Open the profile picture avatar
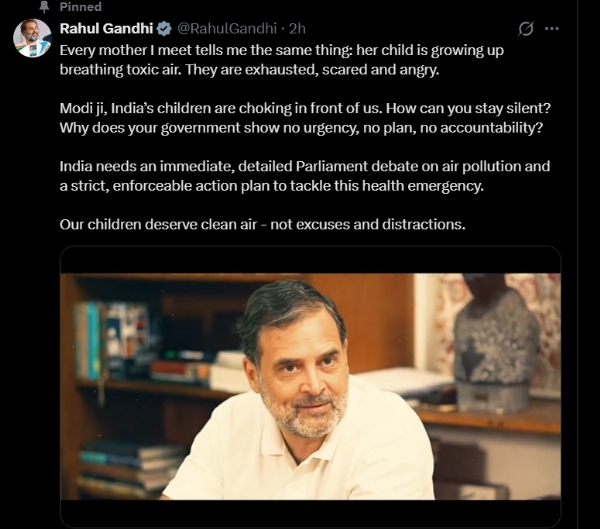The height and width of the screenshot is (529, 600). pos(32,38)
